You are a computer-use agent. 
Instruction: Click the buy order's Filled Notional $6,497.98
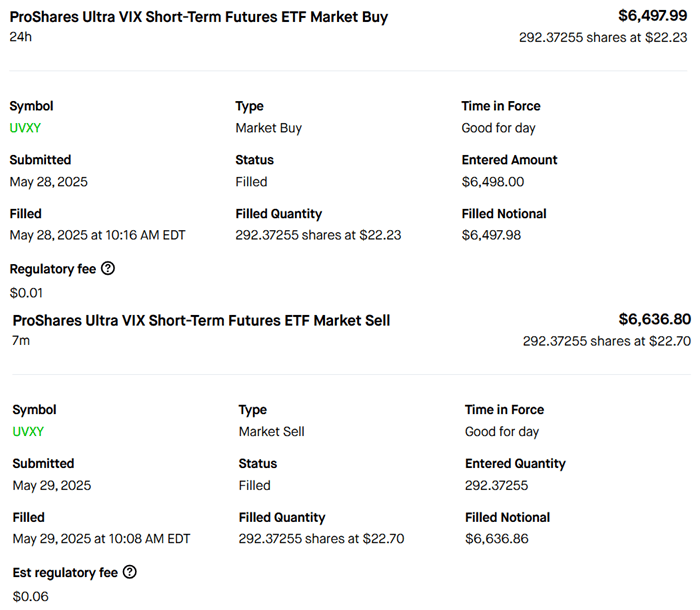[x=492, y=236]
